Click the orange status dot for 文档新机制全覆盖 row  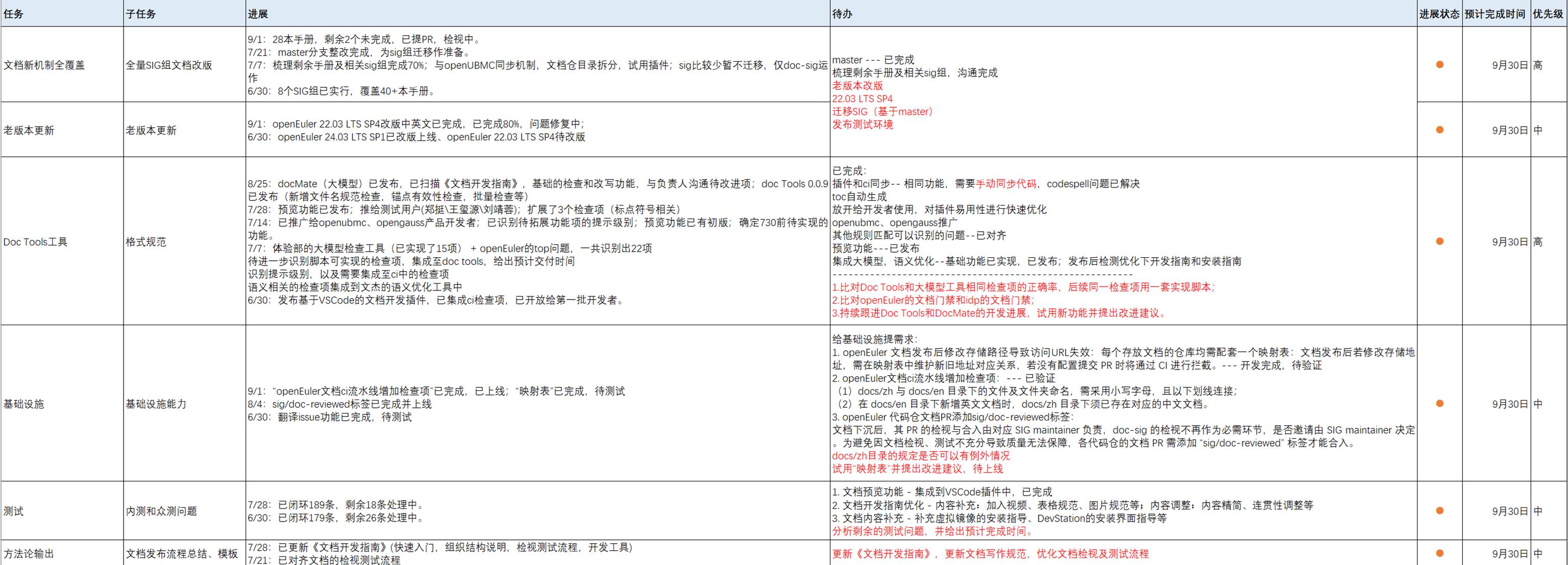1439,64
